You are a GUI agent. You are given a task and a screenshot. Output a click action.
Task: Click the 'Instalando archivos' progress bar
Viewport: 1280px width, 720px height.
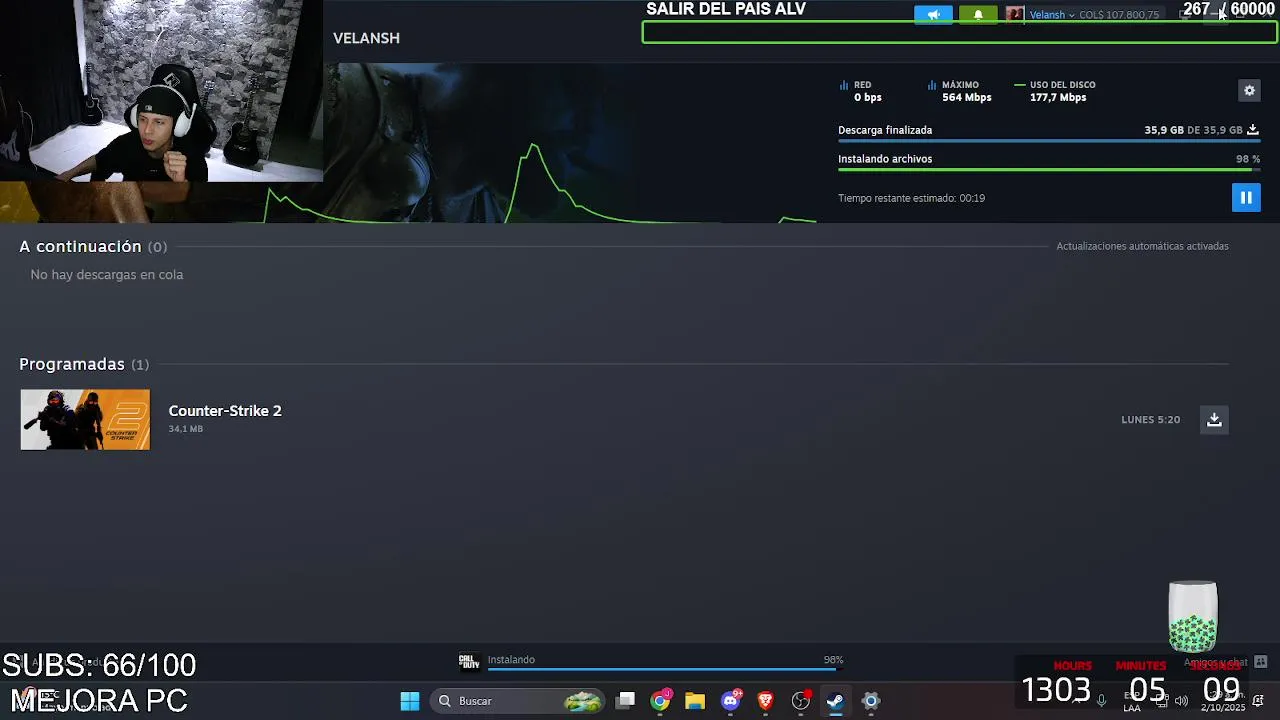(x=1049, y=170)
